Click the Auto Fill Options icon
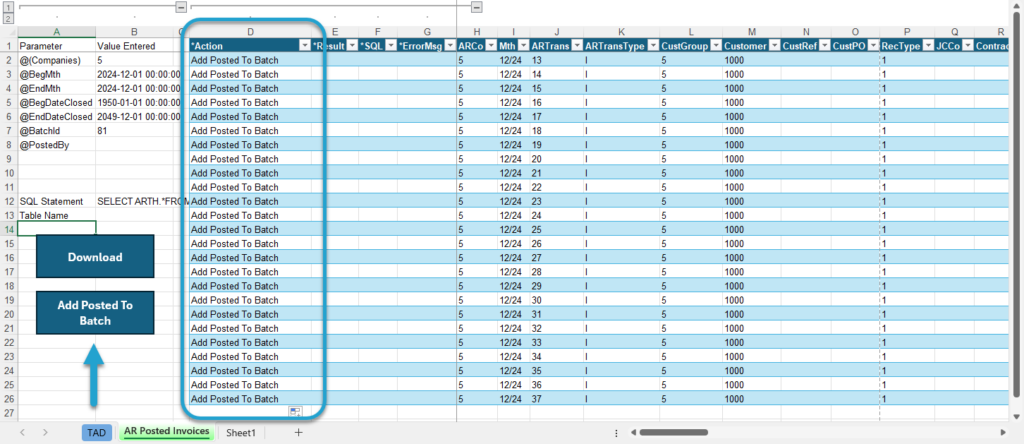 click(295, 411)
